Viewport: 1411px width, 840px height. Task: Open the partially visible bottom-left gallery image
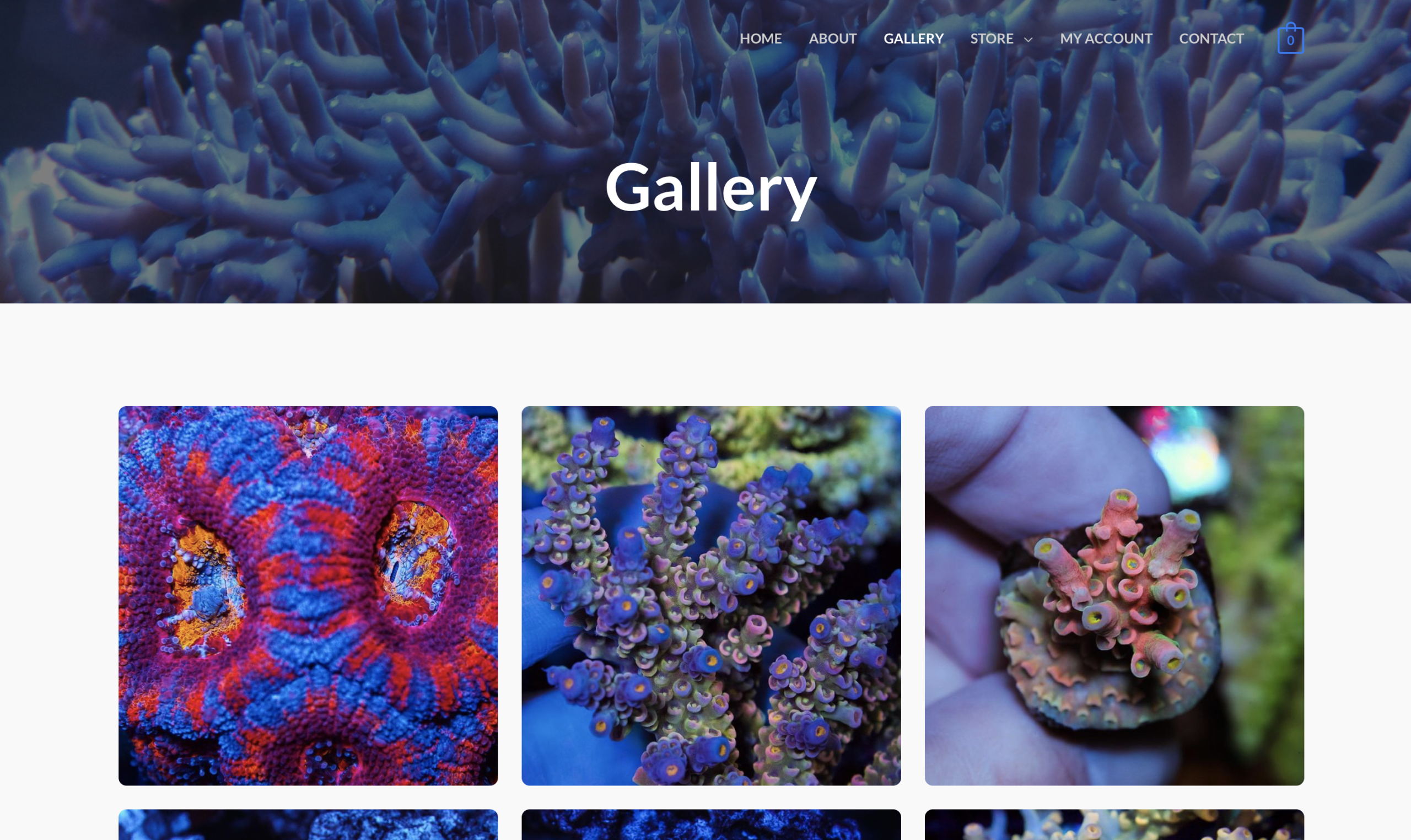[x=308, y=825]
